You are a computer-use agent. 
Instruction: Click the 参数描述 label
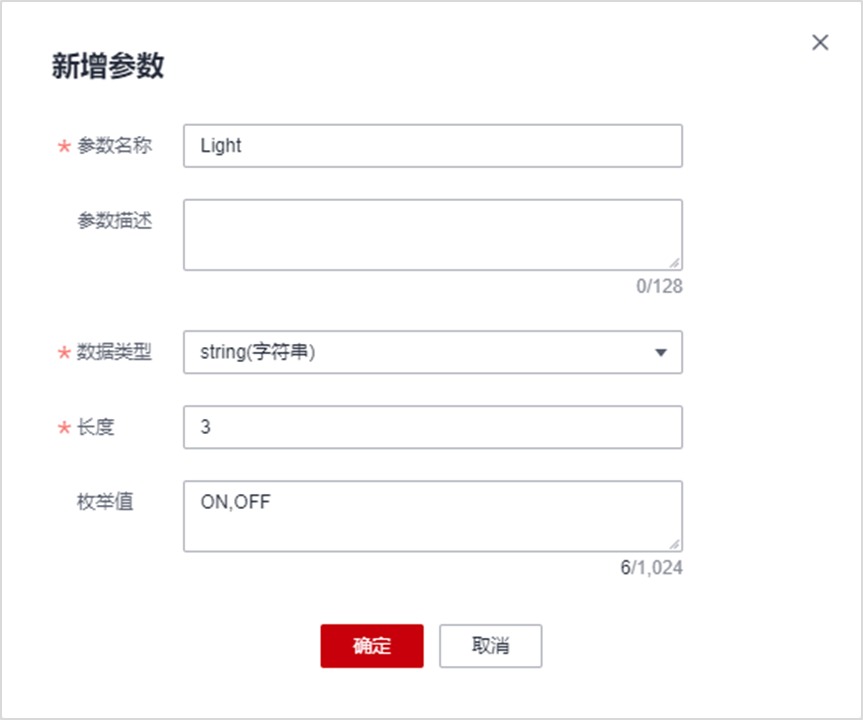click(x=114, y=221)
